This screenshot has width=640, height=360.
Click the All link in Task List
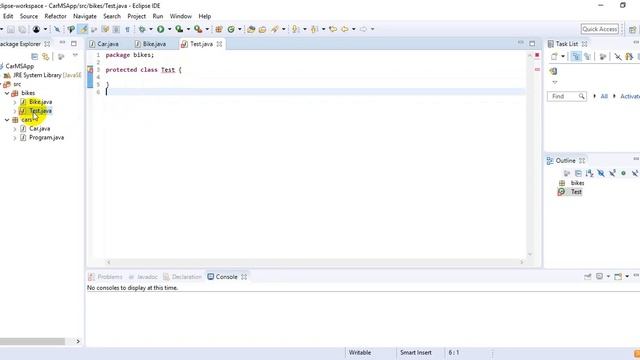(x=604, y=96)
